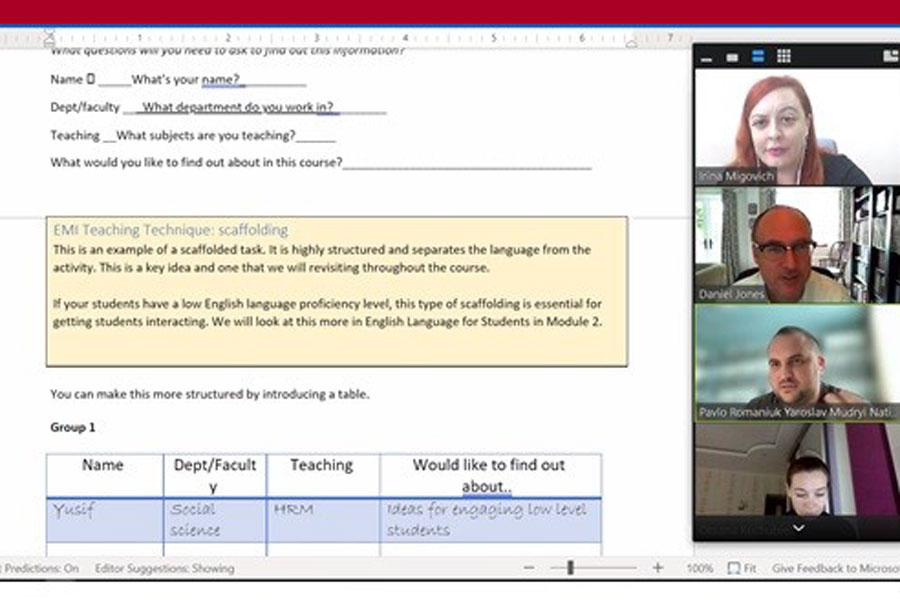Switch to single-speaker strip view
900x600 pixels.
point(733,57)
